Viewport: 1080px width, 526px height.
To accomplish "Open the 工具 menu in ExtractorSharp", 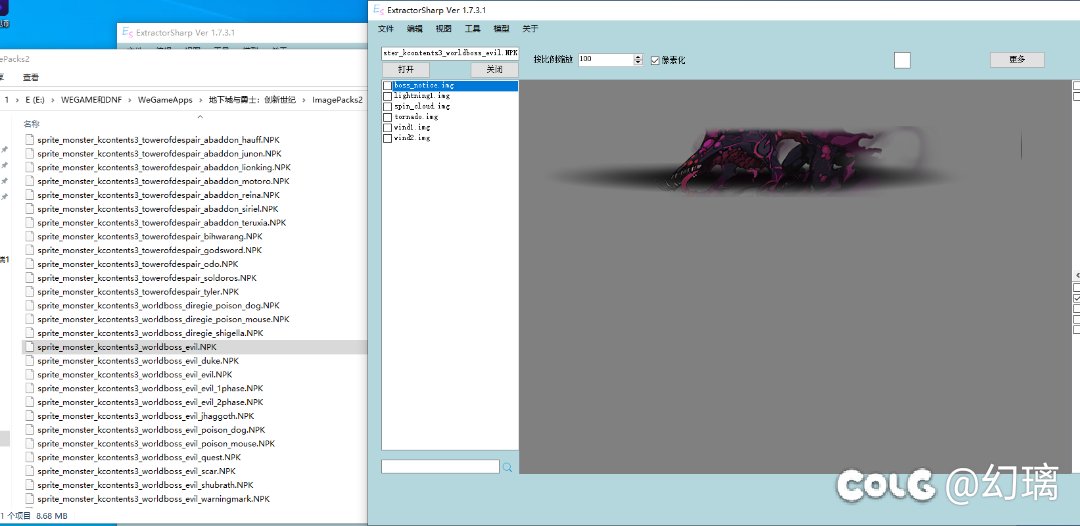I will (472, 28).
